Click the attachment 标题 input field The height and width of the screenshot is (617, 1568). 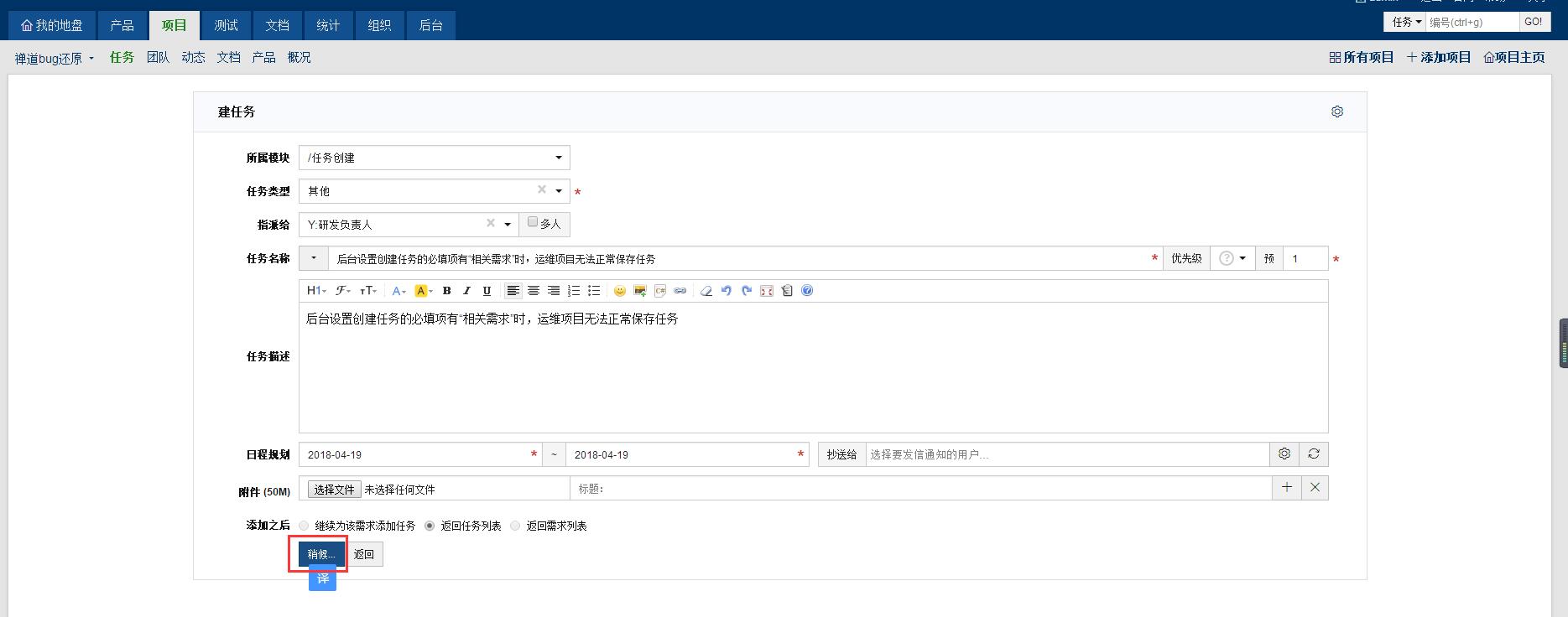coord(921,488)
